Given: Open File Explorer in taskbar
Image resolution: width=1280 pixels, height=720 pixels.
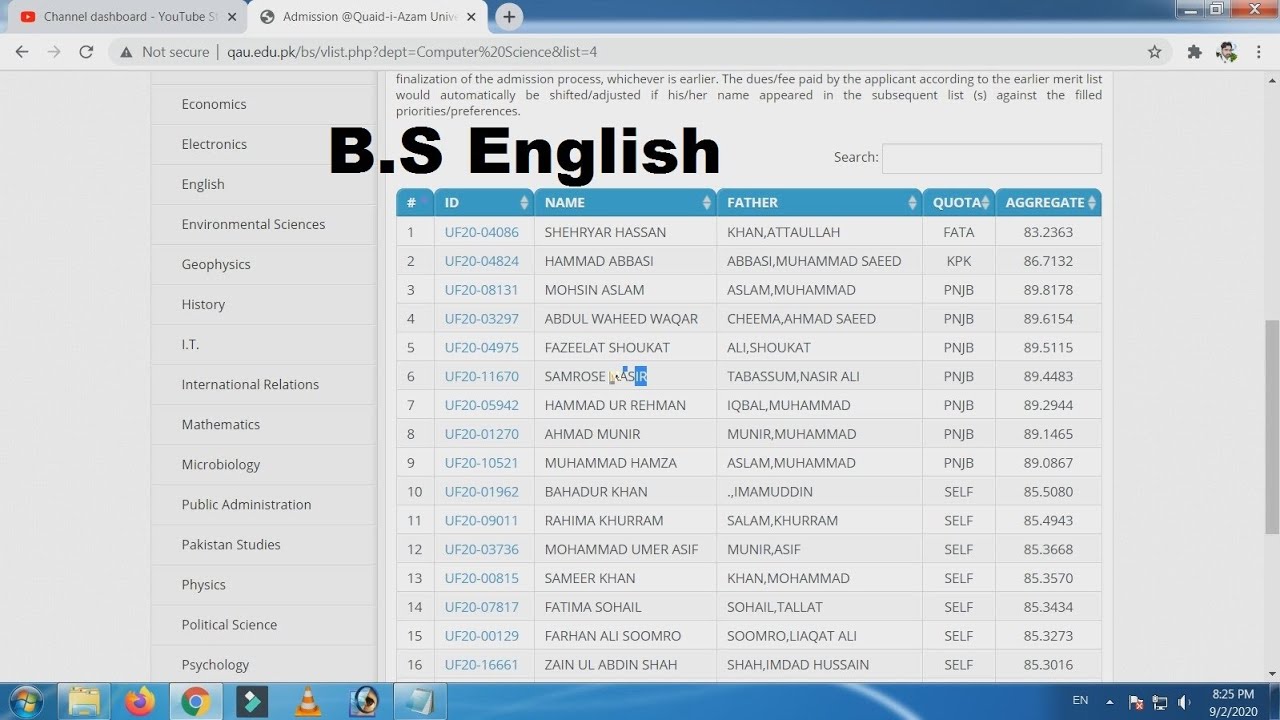Looking at the screenshot, I should pyautogui.click(x=85, y=702).
